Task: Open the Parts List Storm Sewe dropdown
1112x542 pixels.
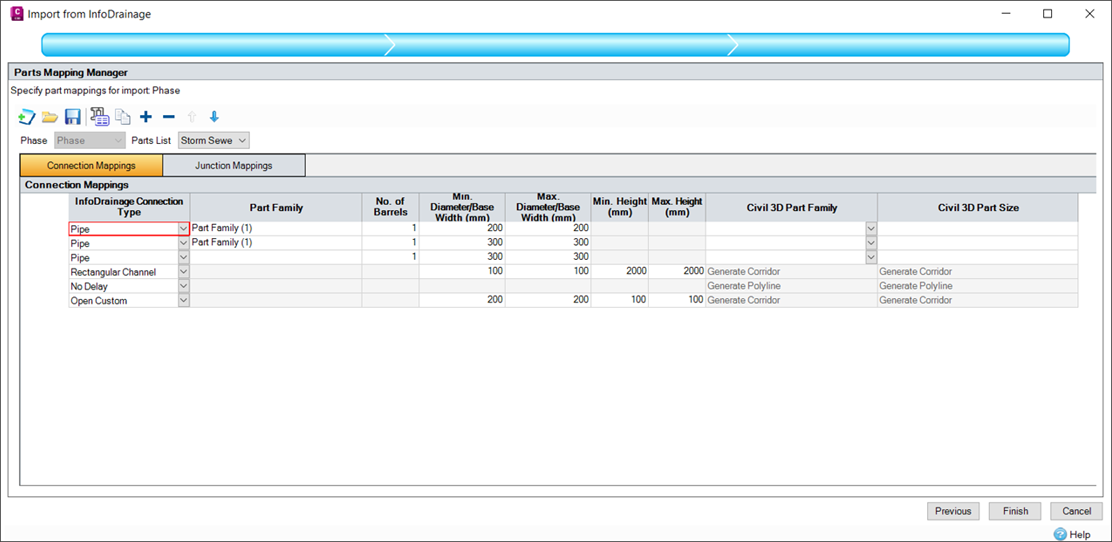Action: pos(214,140)
